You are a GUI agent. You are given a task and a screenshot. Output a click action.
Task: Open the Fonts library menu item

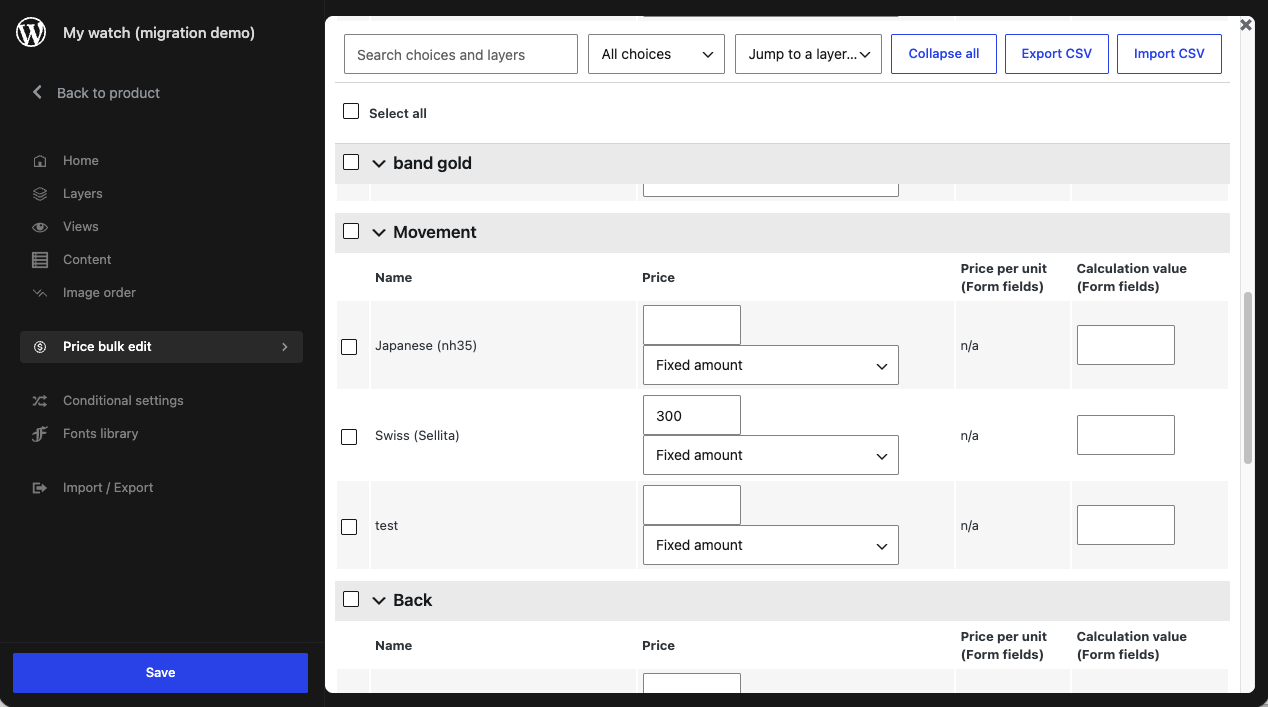(x=100, y=434)
